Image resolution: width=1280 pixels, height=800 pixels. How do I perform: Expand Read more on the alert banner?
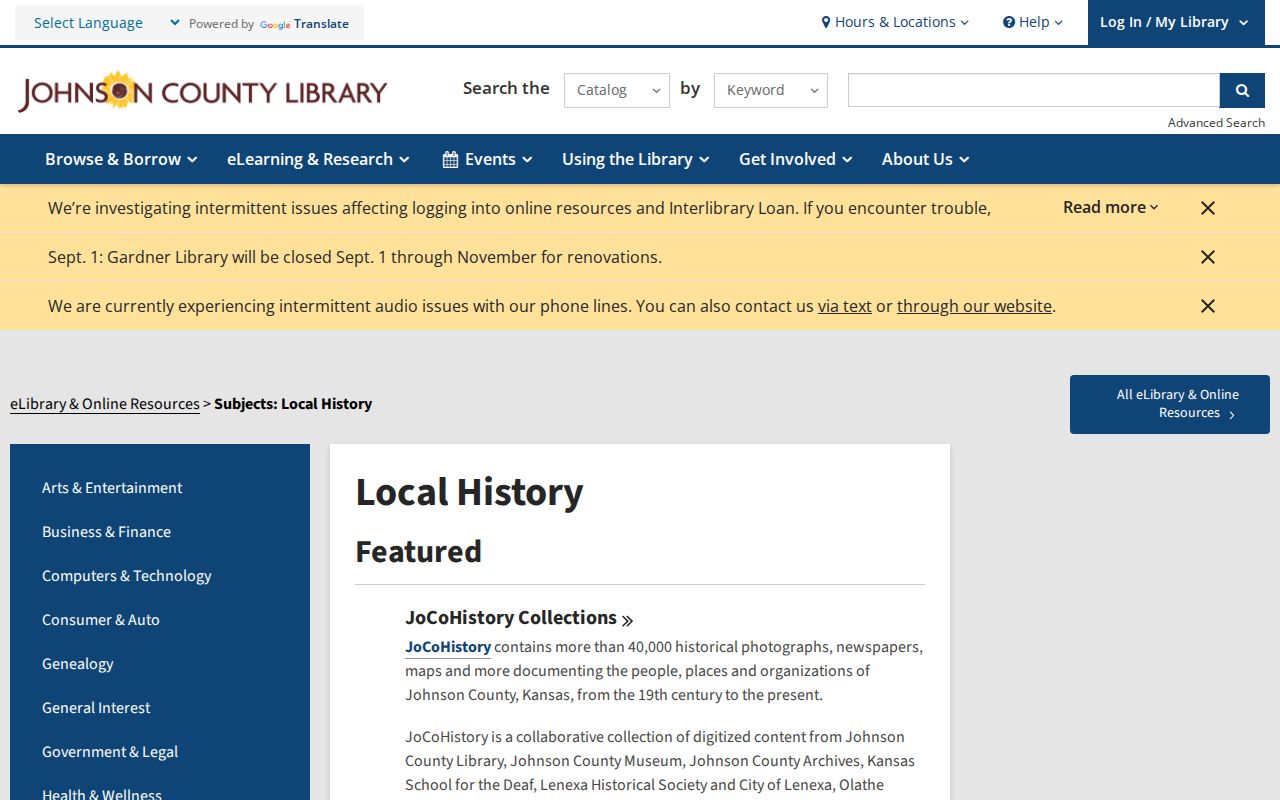coord(1111,207)
